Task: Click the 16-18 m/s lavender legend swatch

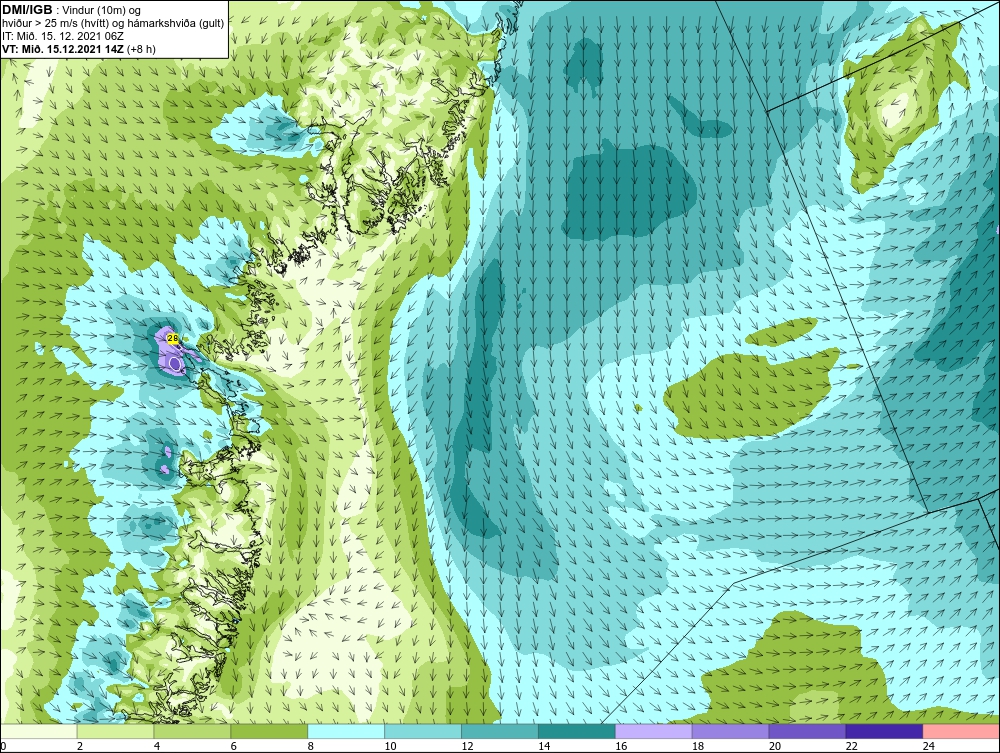Action: point(654,731)
